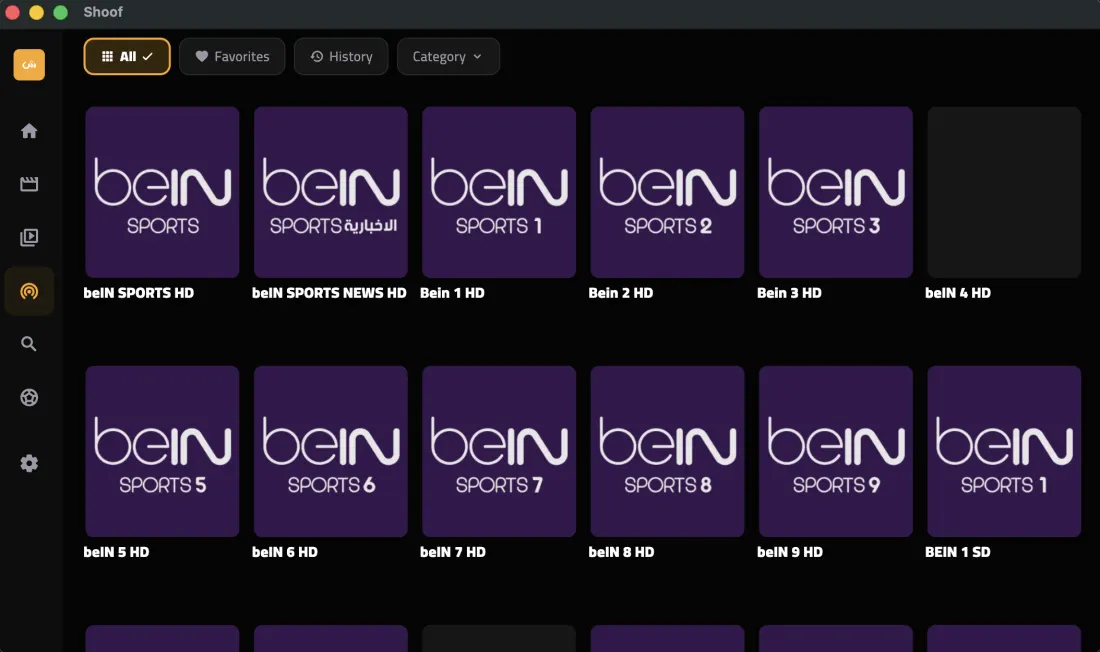1100x652 pixels.
Task: Minimize the Shoof window with yellow button
Action: pyautogui.click(x=36, y=13)
